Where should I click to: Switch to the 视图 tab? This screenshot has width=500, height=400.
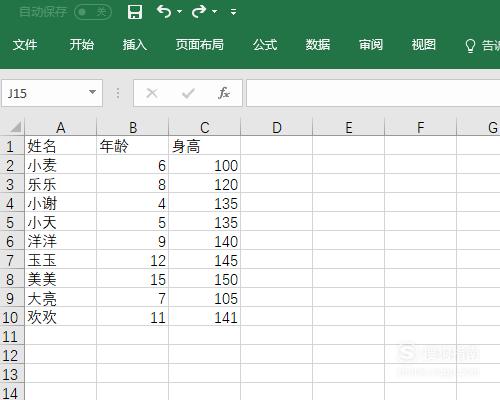424,44
